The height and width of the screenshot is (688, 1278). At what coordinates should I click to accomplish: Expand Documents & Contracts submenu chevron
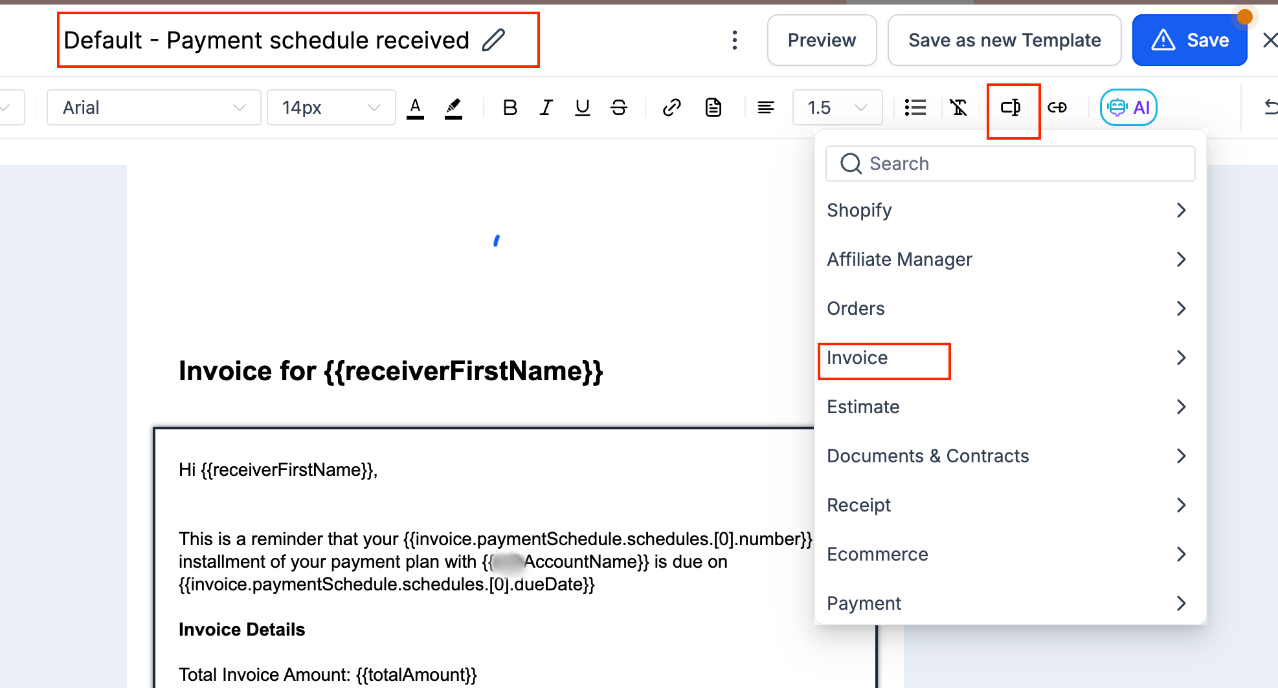(1181, 455)
